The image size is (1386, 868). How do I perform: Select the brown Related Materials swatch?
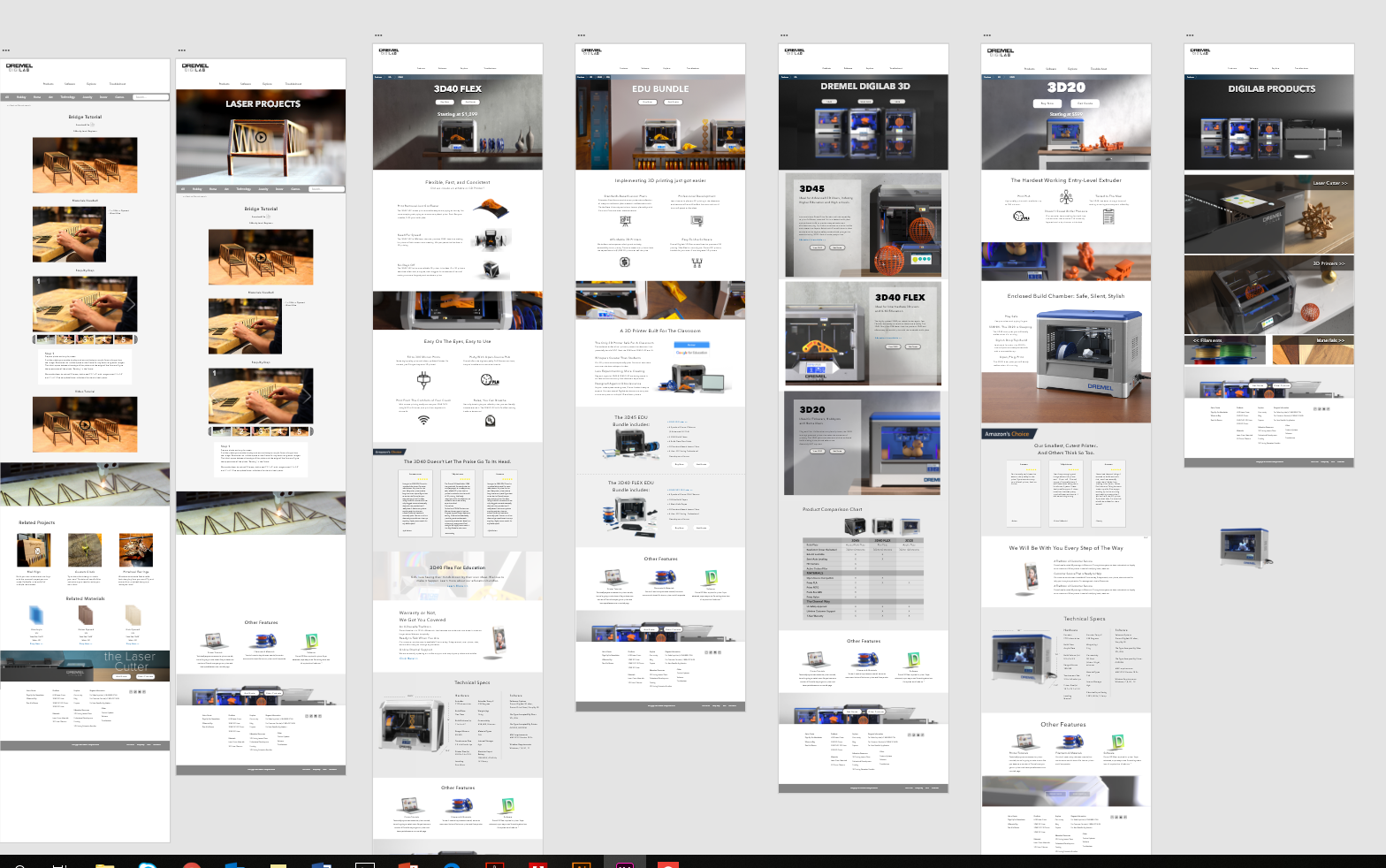coord(85,615)
